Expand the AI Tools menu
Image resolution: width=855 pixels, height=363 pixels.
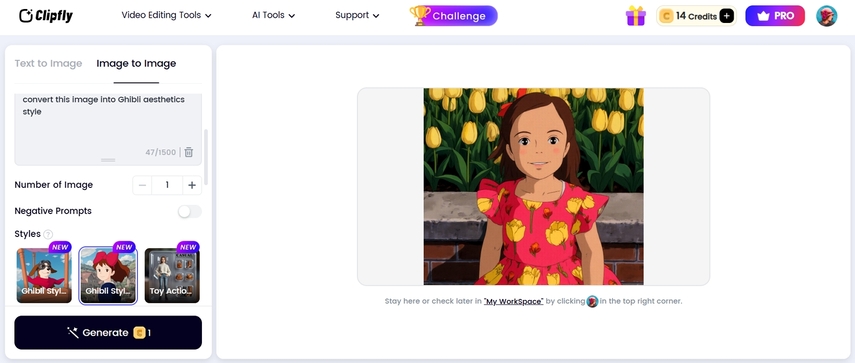[273, 15]
